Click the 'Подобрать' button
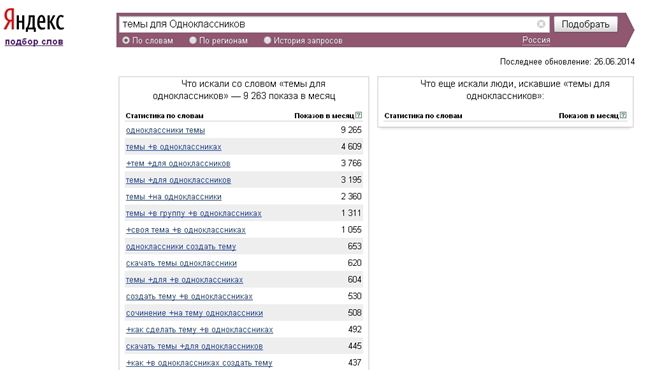 [x=585, y=24]
